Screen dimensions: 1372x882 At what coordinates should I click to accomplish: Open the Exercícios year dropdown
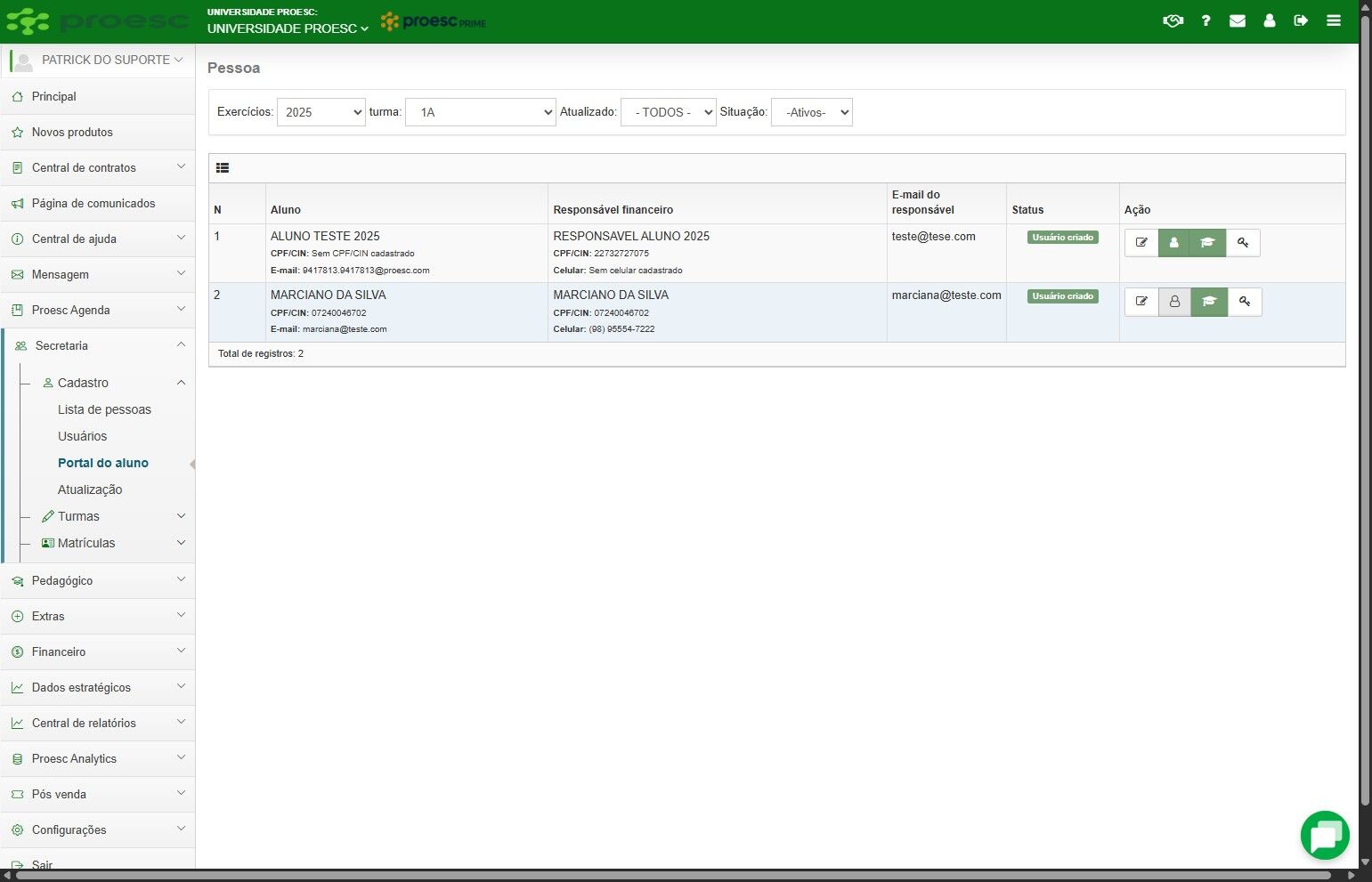[321, 112]
